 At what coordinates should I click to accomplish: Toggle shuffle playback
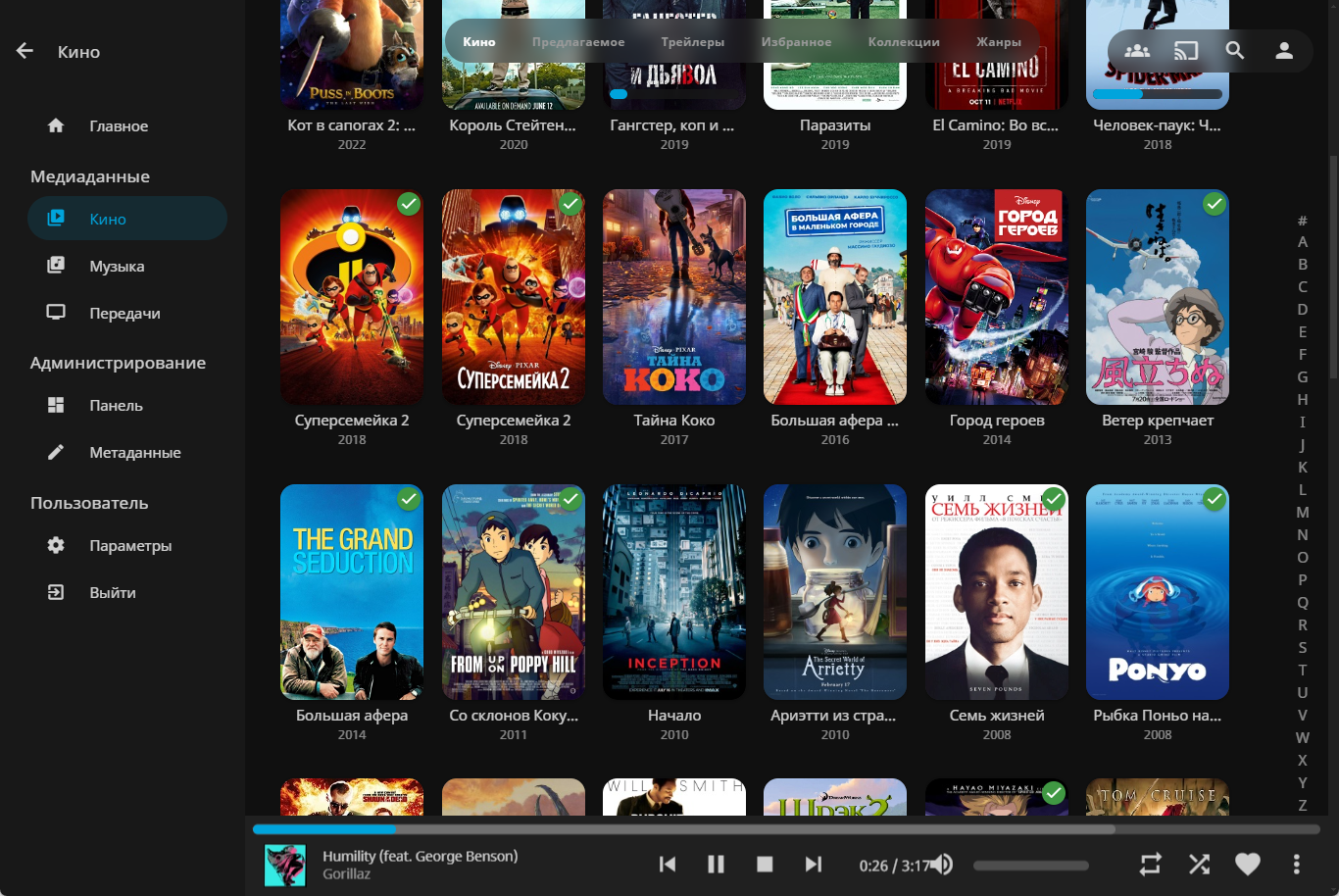point(1199,864)
